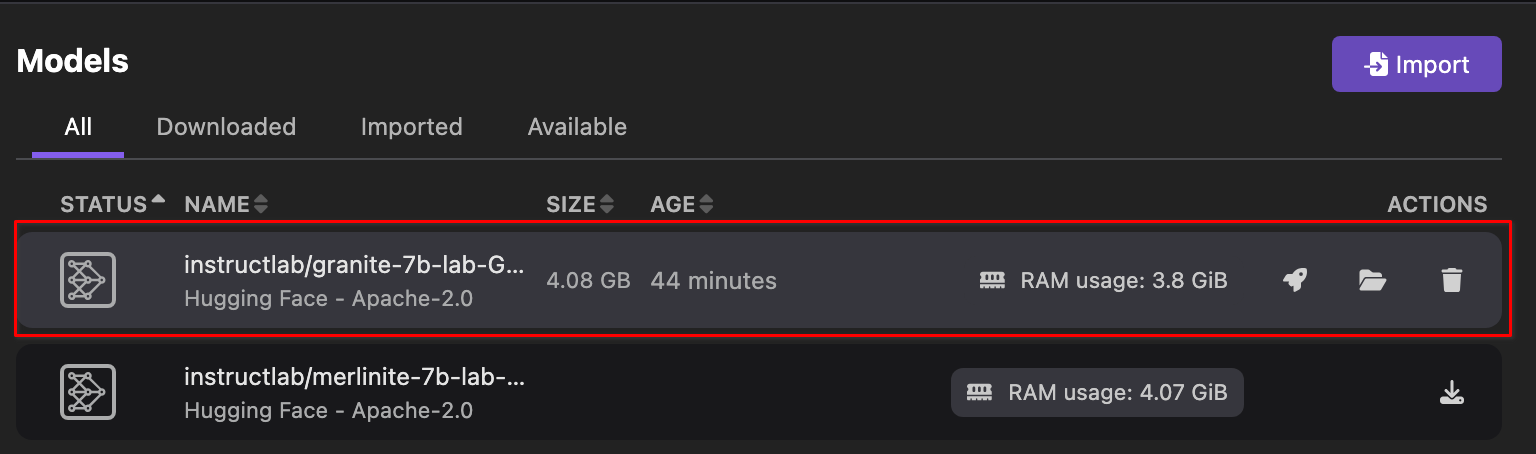1536x454 pixels.
Task: Click the merlinite model status icon
Action: click(x=88, y=392)
